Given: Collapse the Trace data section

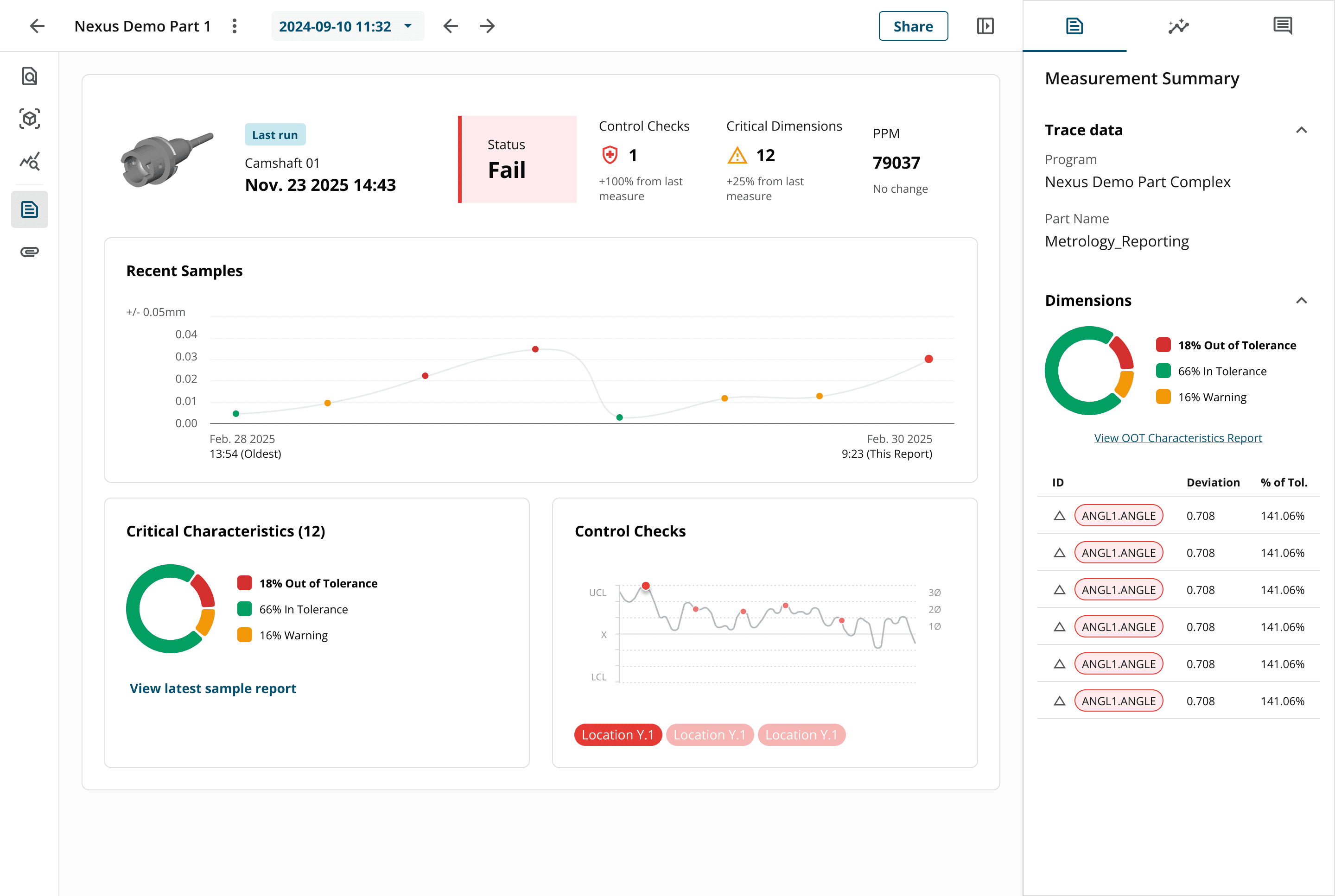Looking at the screenshot, I should point(1301,130).
